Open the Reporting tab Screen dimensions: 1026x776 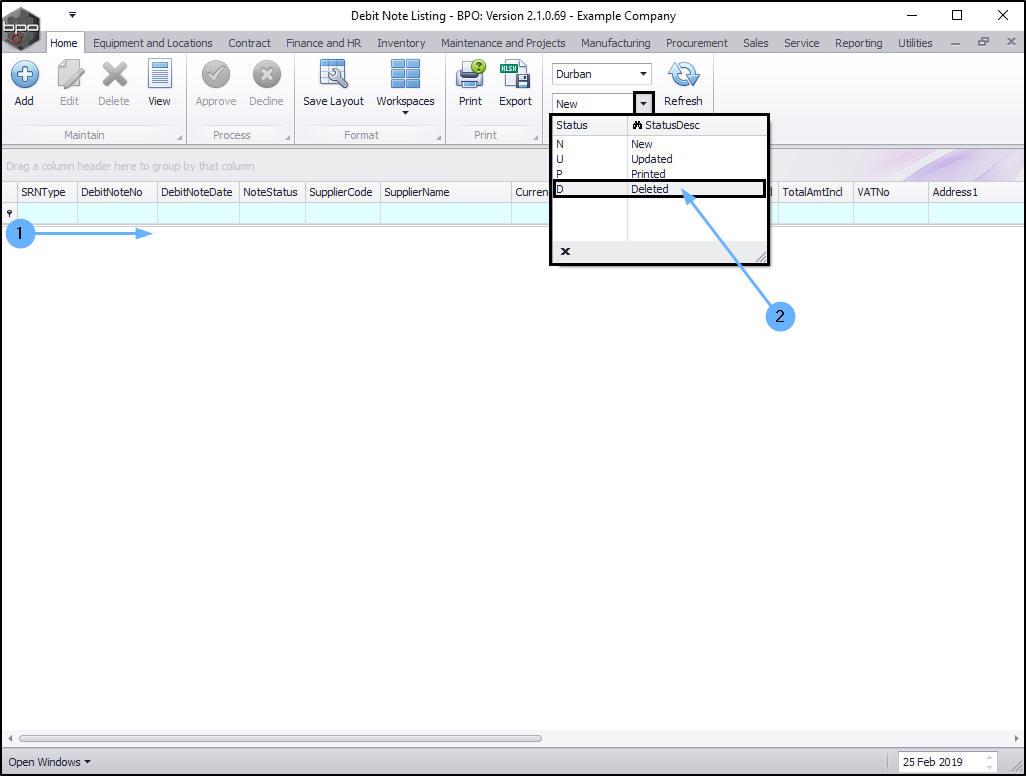(x=858, y=43)
